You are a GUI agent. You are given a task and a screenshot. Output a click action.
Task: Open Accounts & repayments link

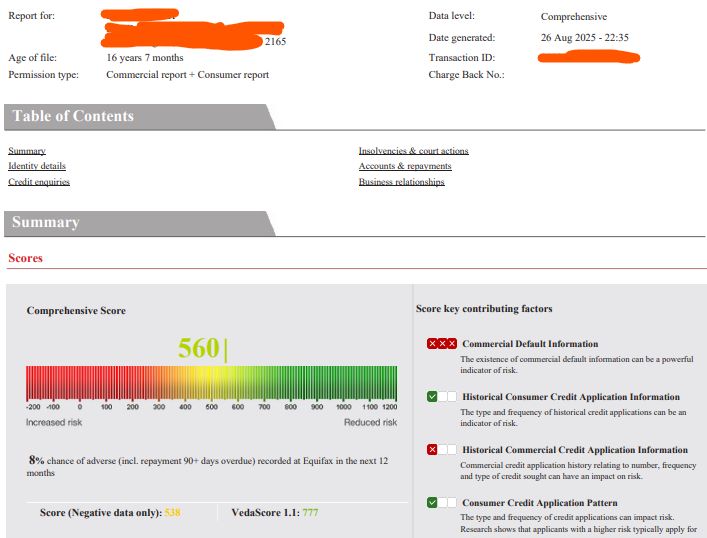405,166
